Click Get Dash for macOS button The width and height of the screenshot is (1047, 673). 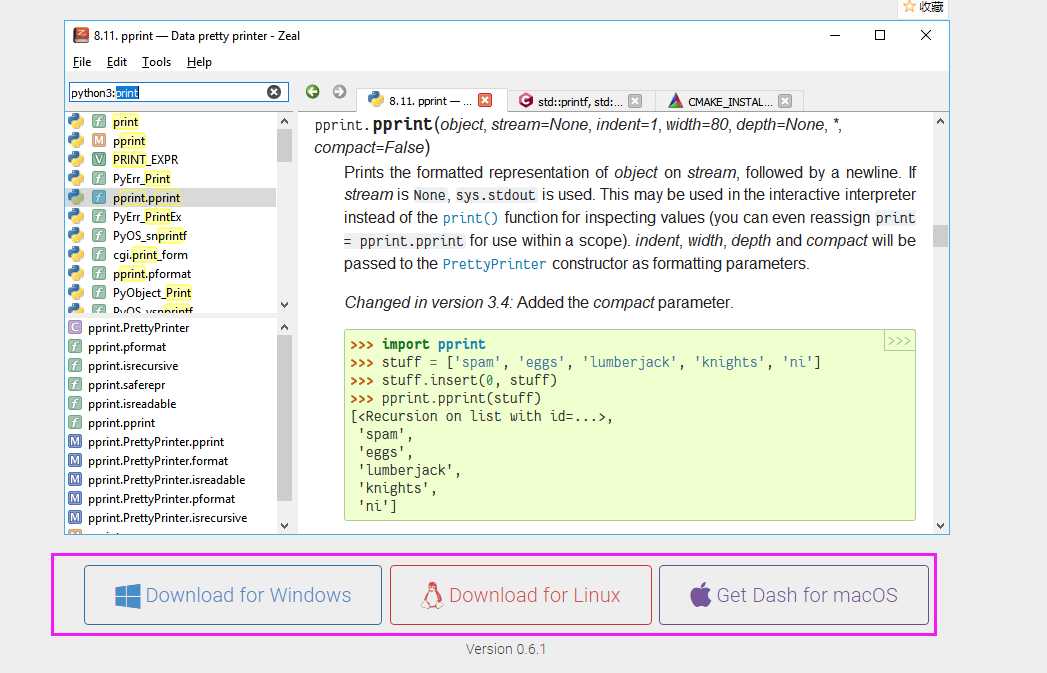794,595
